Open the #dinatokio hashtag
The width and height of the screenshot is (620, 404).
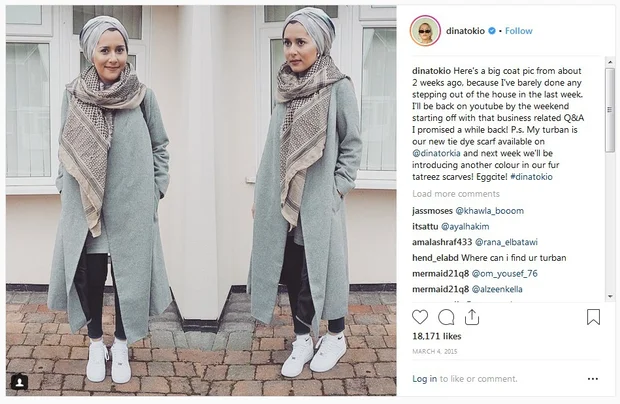click(x=531, y=177)
